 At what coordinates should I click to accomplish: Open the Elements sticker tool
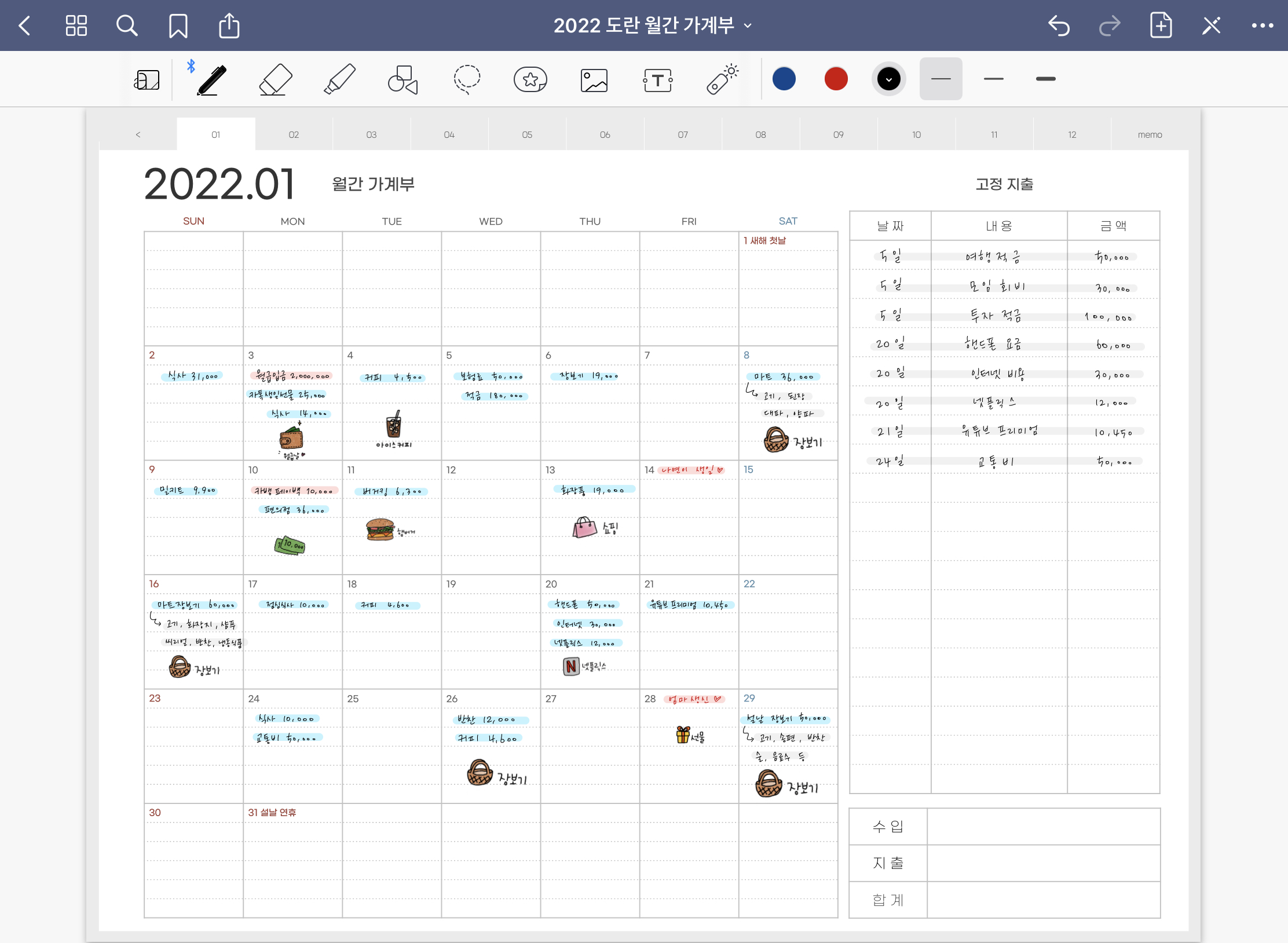(x=530, y=79)
